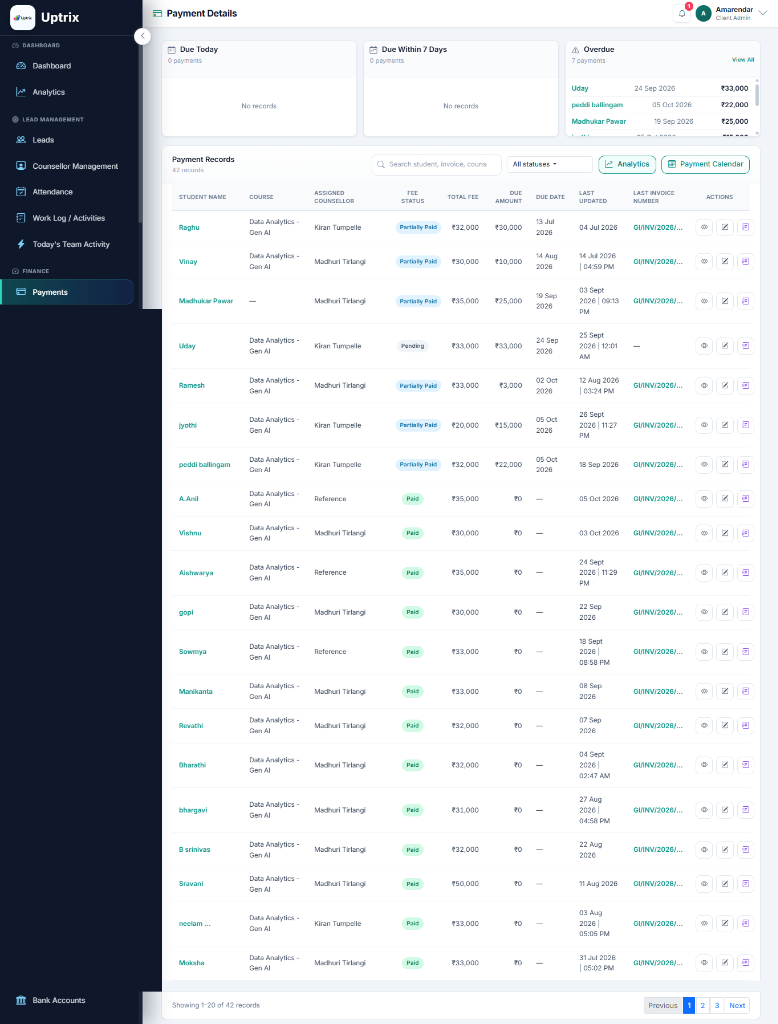Edit neelam's payment record
The height and width of the screenshot is (1024, 778).
click(x=725, y=923)
